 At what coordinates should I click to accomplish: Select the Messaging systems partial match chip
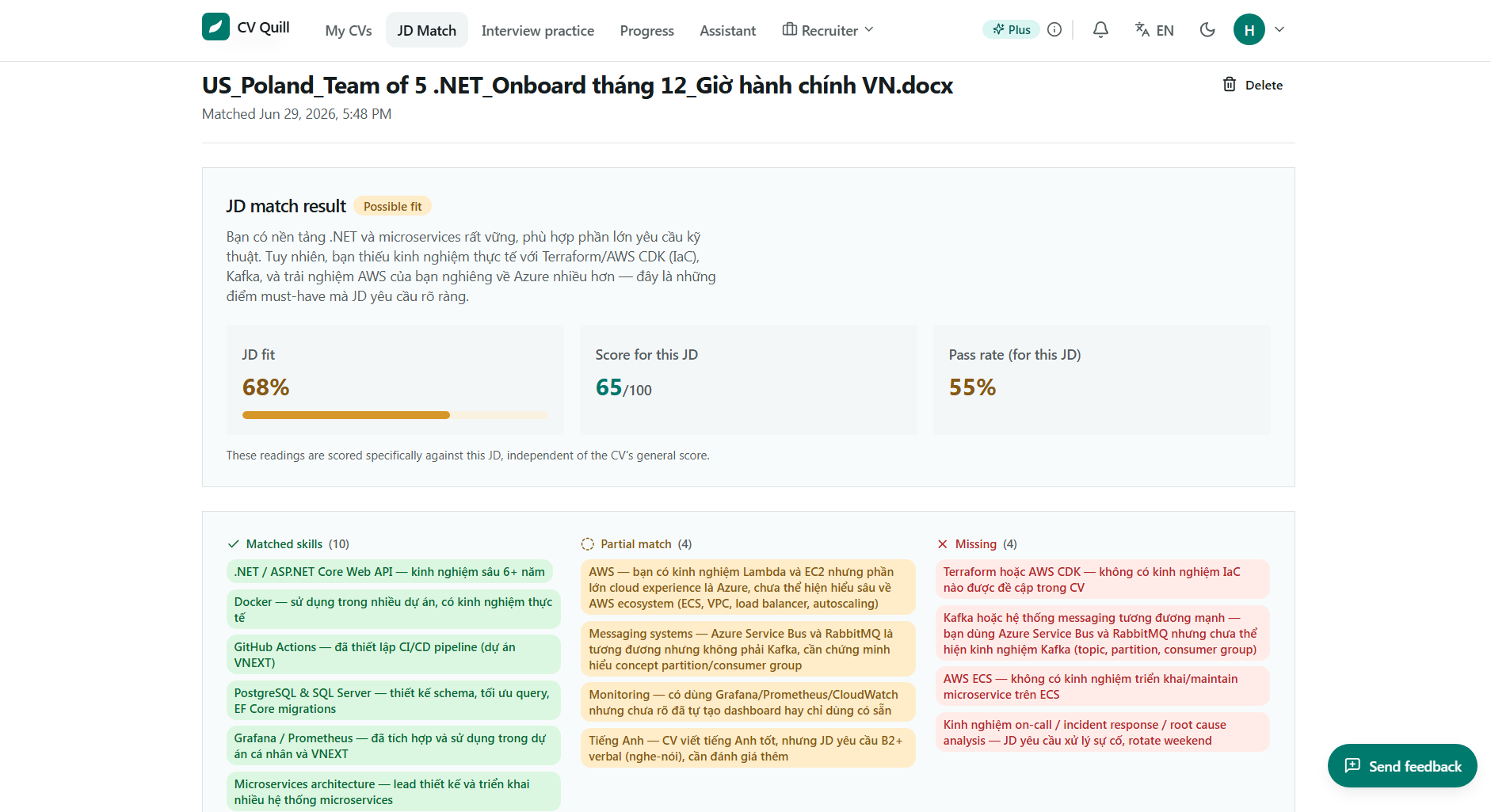pyautogui.click(x=748, y=649)
